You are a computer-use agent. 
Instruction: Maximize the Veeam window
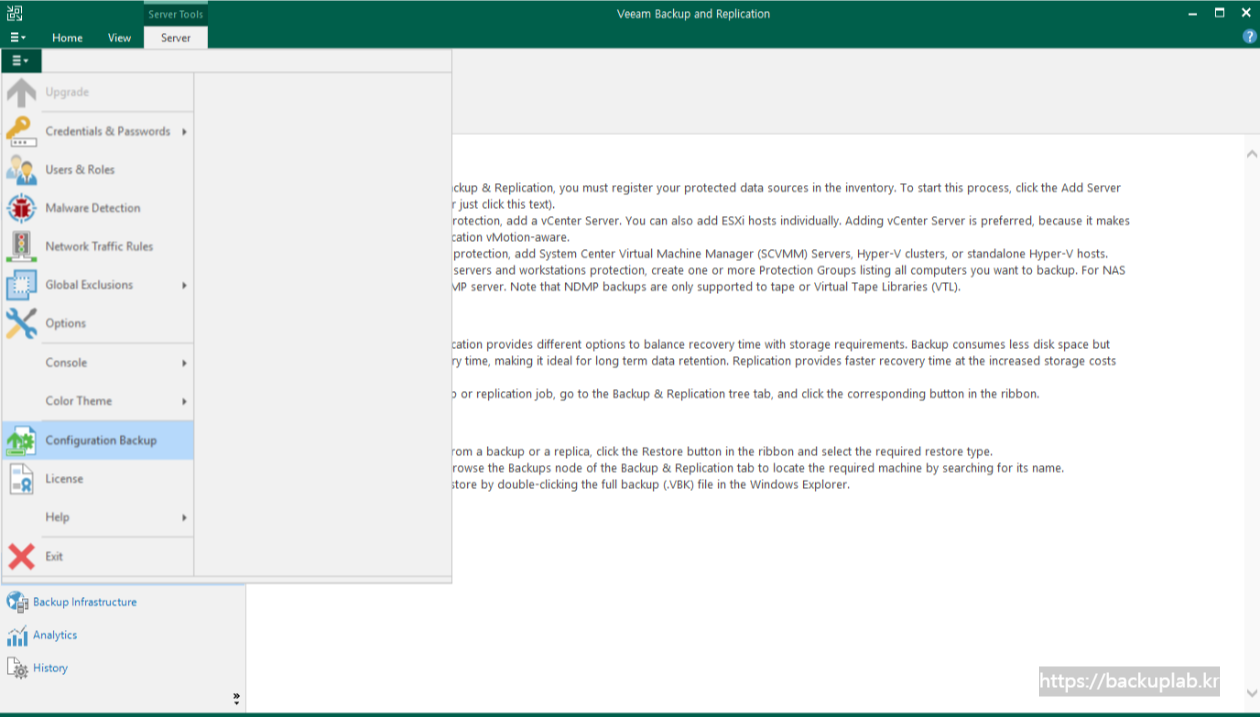point(1220,13)
